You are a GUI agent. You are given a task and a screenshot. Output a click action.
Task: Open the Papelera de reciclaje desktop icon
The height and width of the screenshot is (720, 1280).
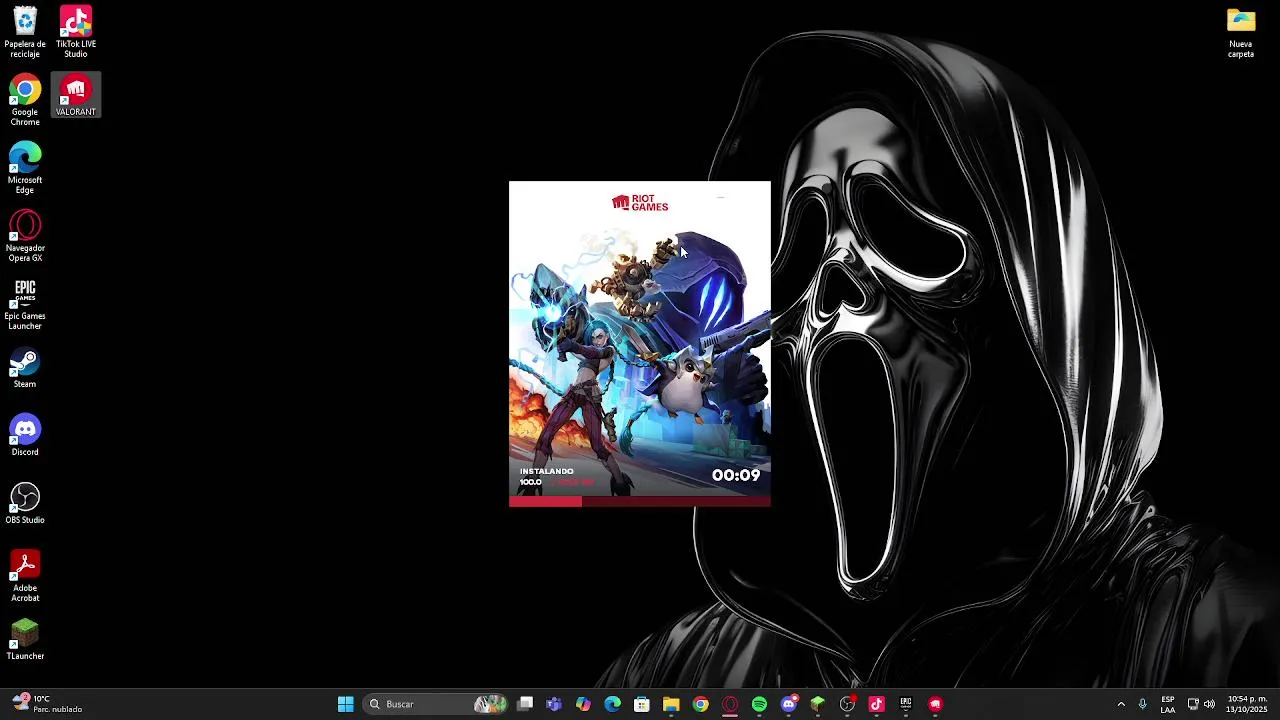point(25,32)
